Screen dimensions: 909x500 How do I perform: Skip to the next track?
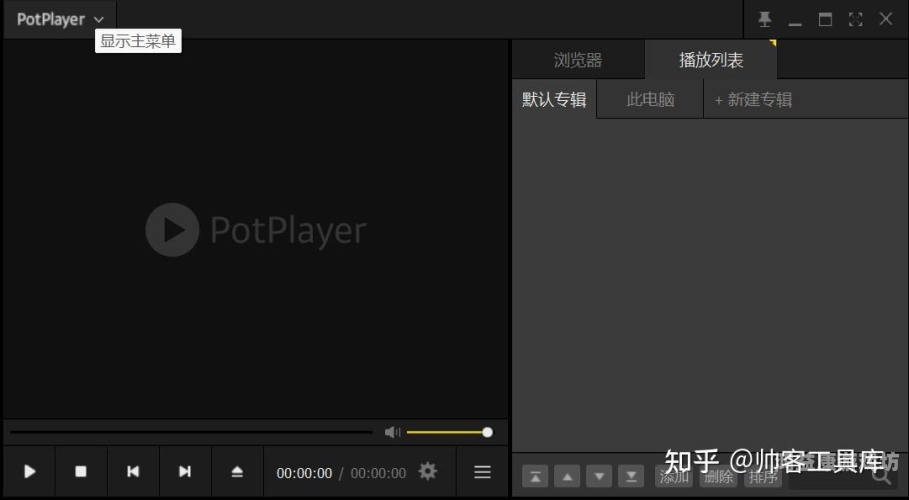pyautogui.click(x=185, y=472)
